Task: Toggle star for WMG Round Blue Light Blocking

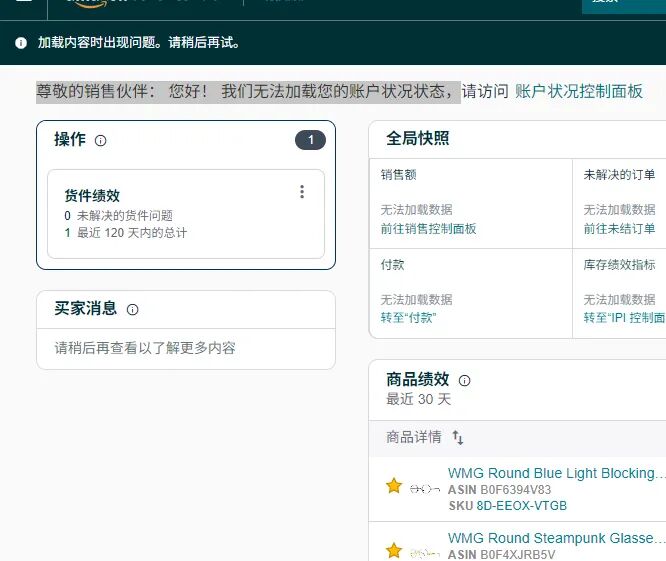Action: coord(394,486)
